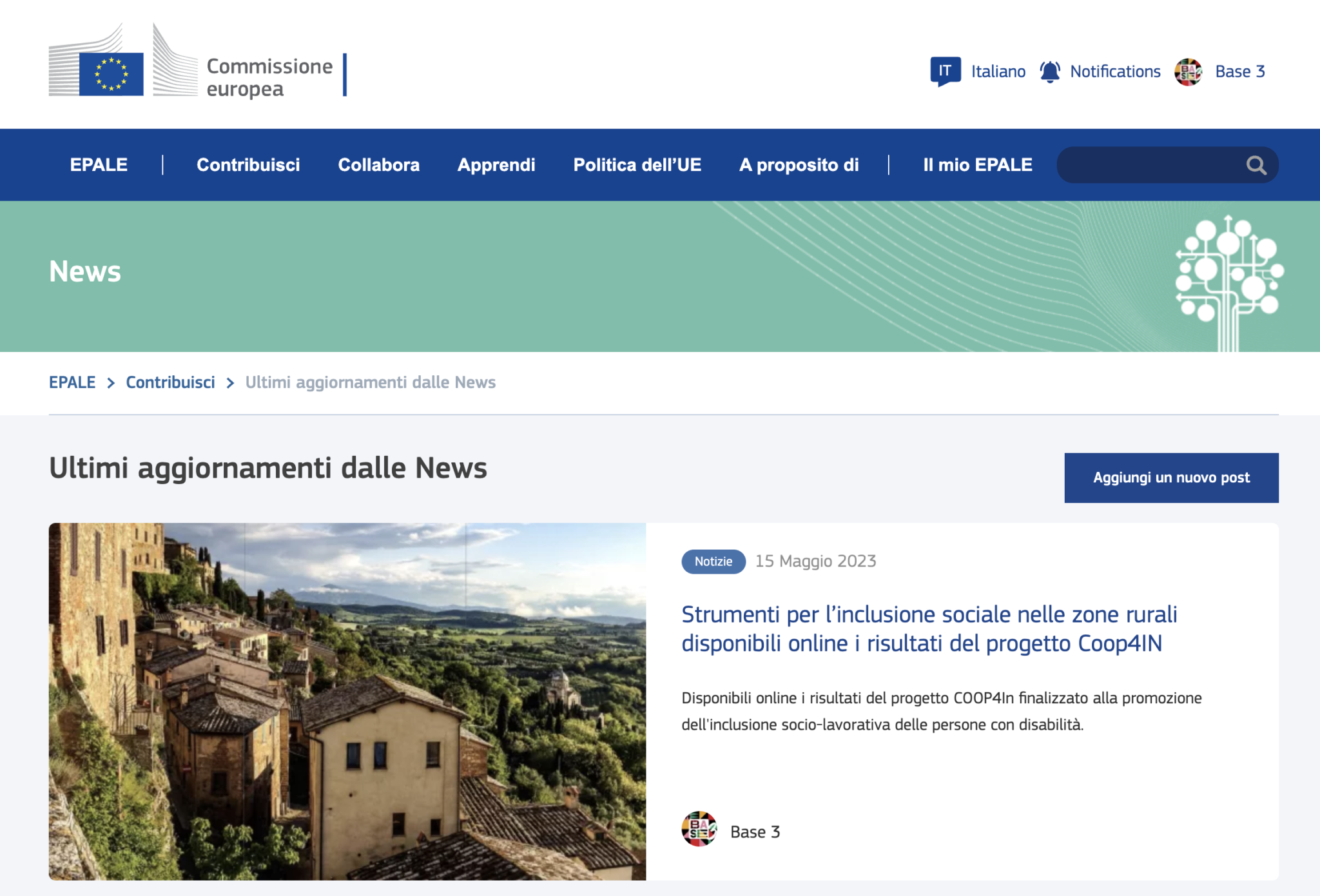Click the IT language speech-bubble icon
This screenshot has width=1320, height=896.
coord(946,71)
